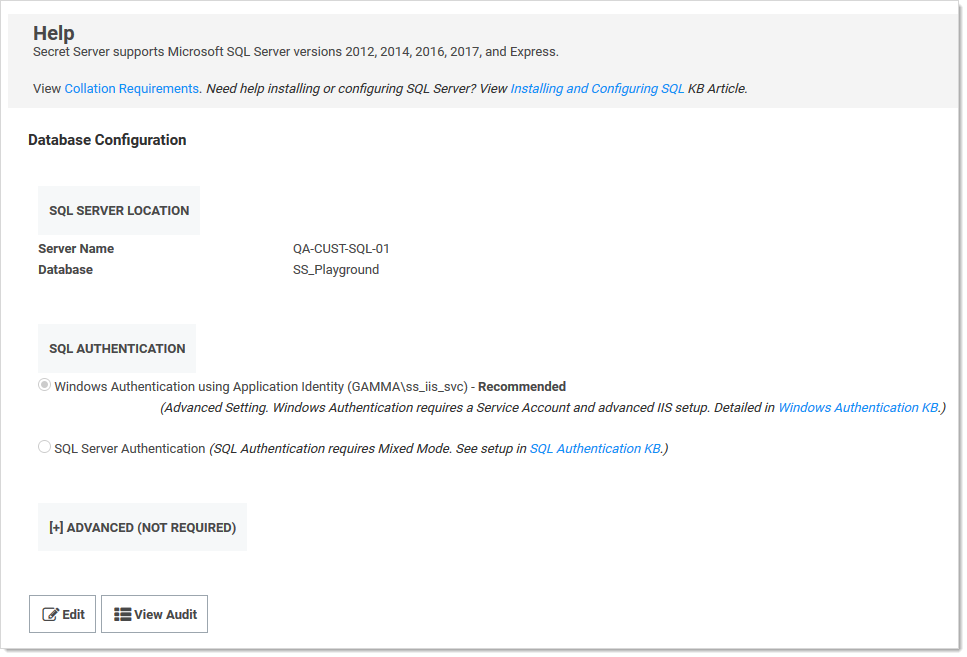The image size is (967, 657).
Task: Select the Windows Authentication radio button
Action: point(45,386)
